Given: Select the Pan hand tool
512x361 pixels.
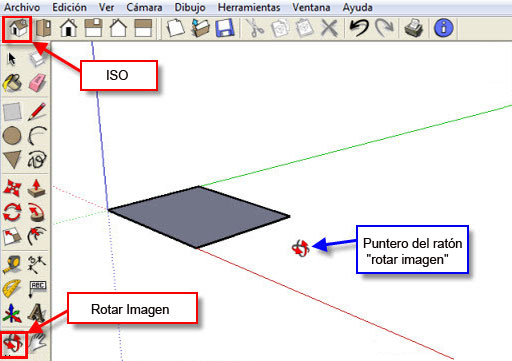Looking at the screenshot, I should pyautogui.click(x=38, y=342).
